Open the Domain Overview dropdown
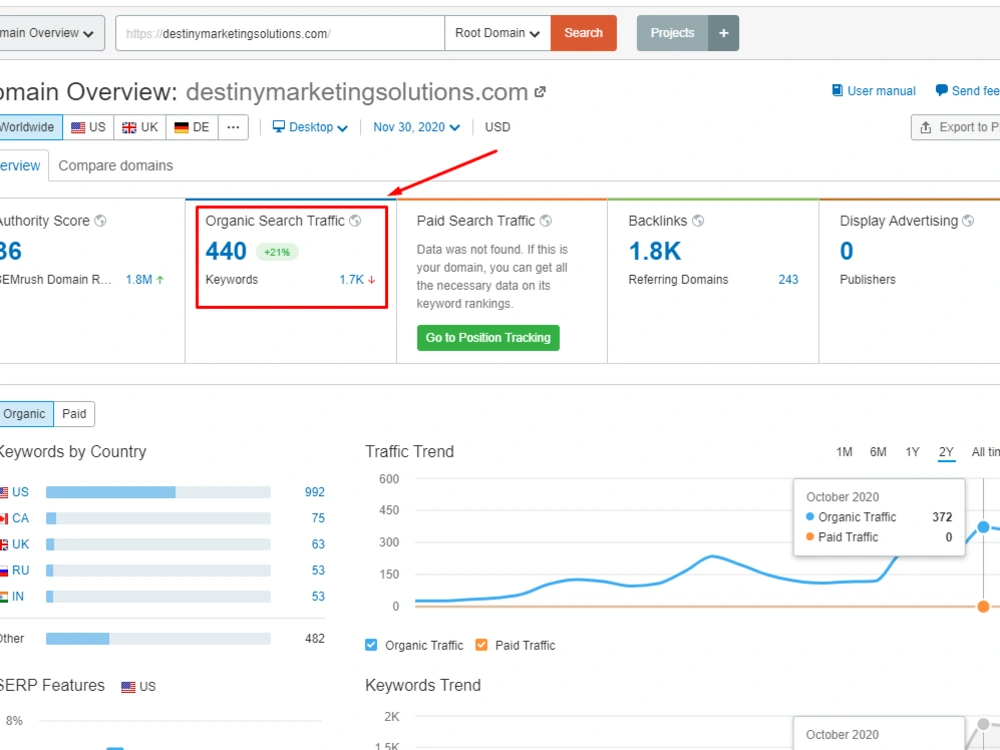Viewport: 1000px width, 750px height. pyautogui.click(x=51, y=33)
